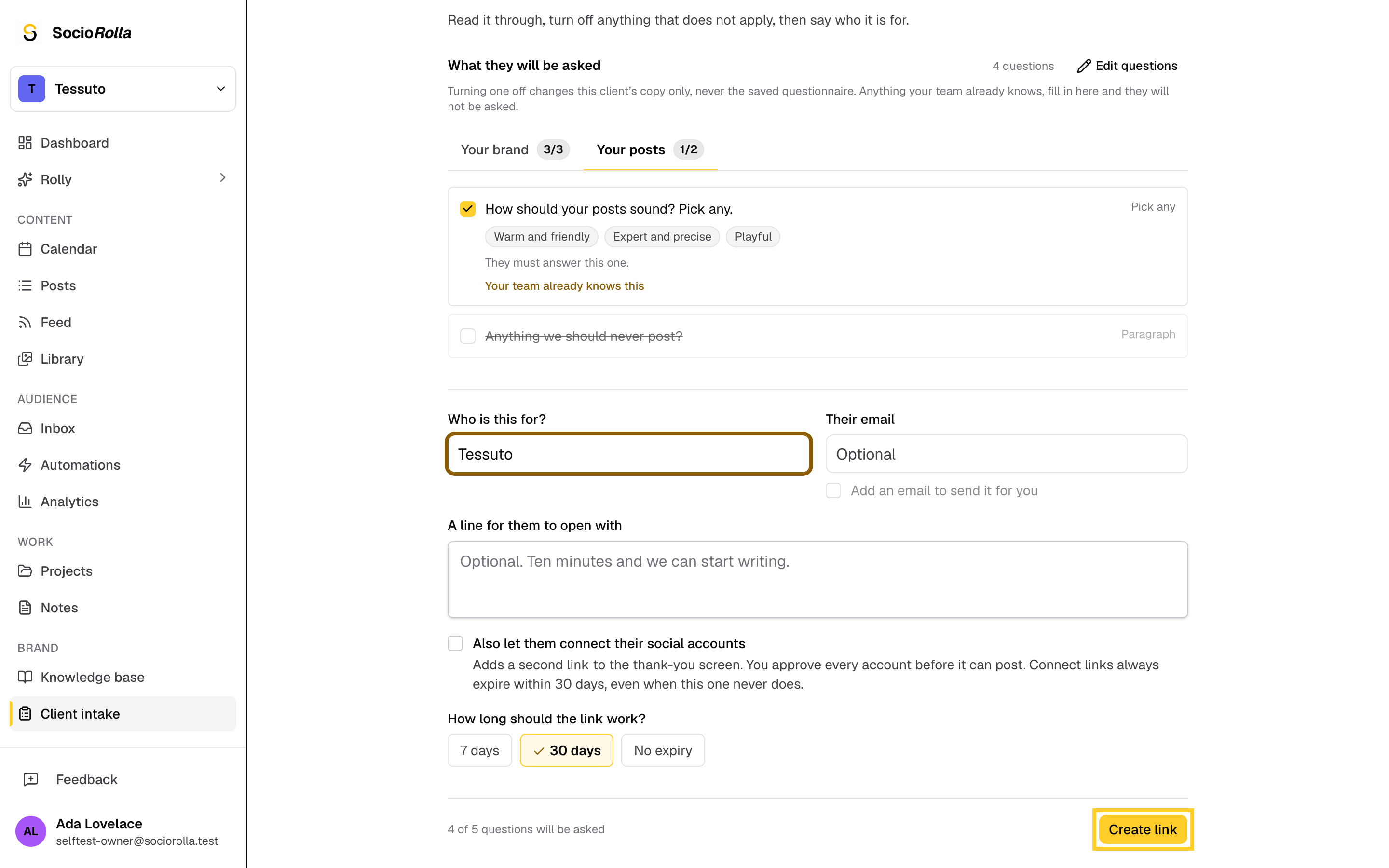Click the SocioRolla logo icon

30,33
